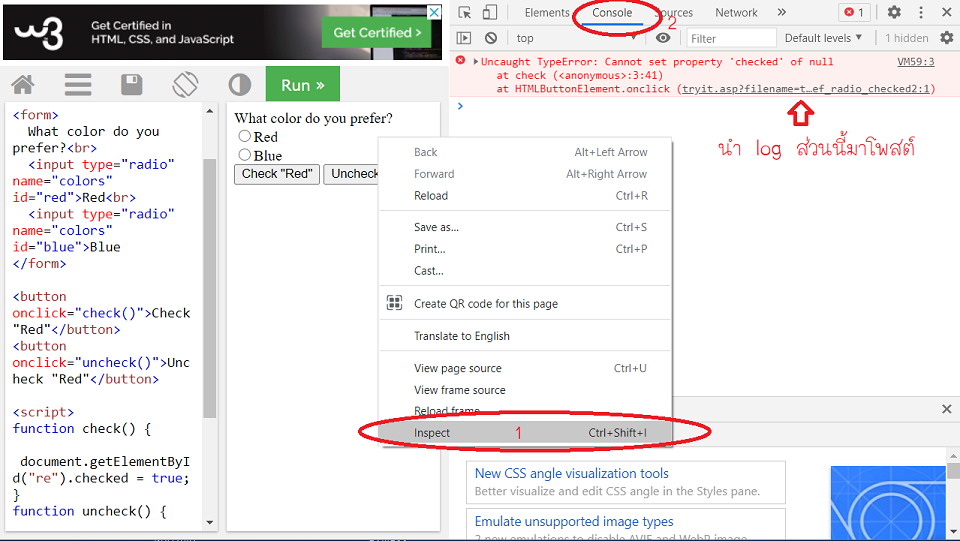Open the VM59:3 source link
This screenshot has width=960, height=541.
pos(915,62)
